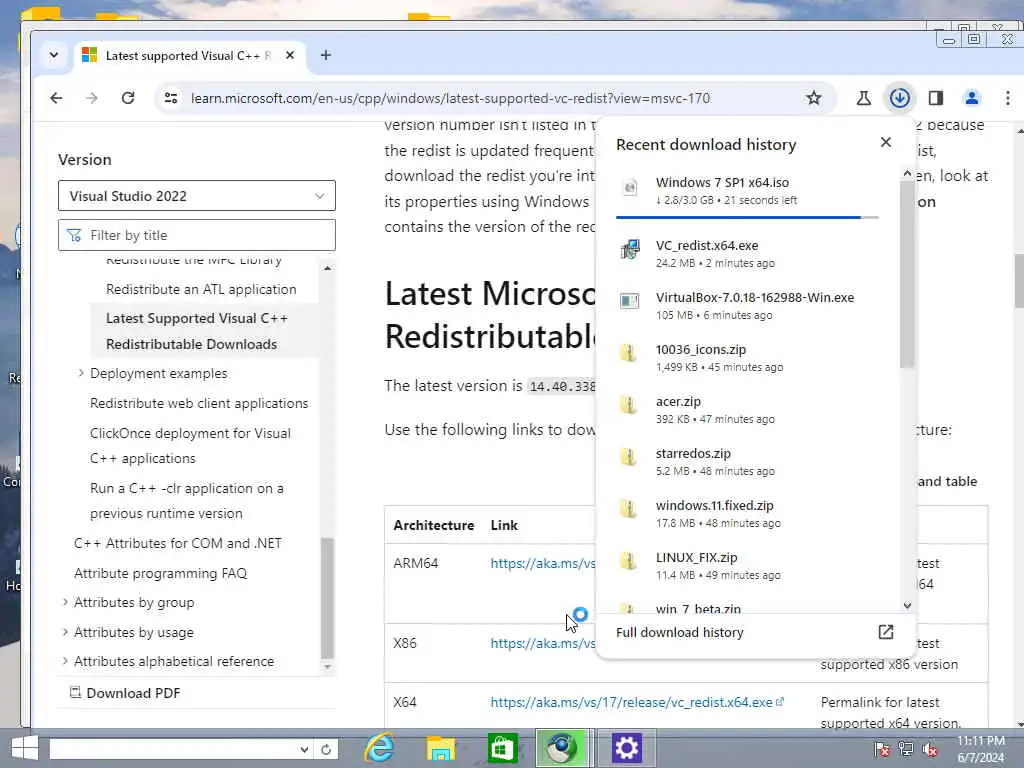The width and height of the screenshot is (1024, 768).
Task: Open C++ Attributes for COM and .NET
Action: 178,543
